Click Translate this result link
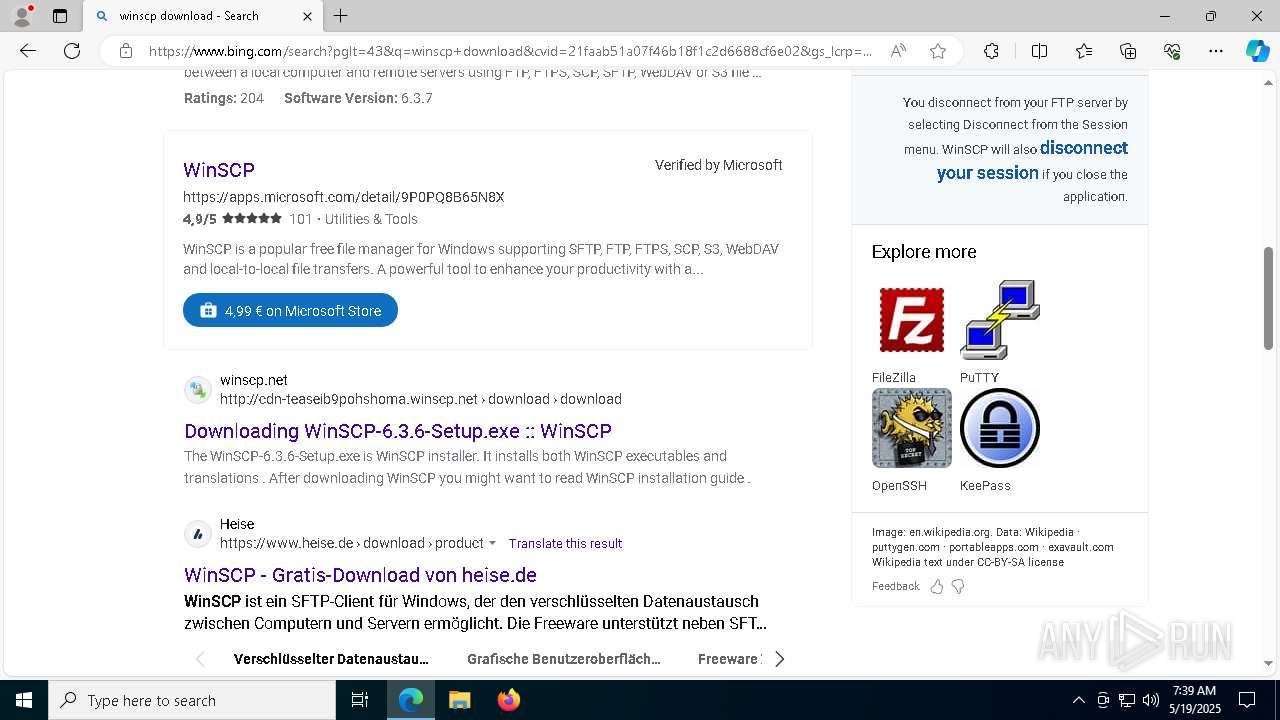 click(x=565, y=543)
